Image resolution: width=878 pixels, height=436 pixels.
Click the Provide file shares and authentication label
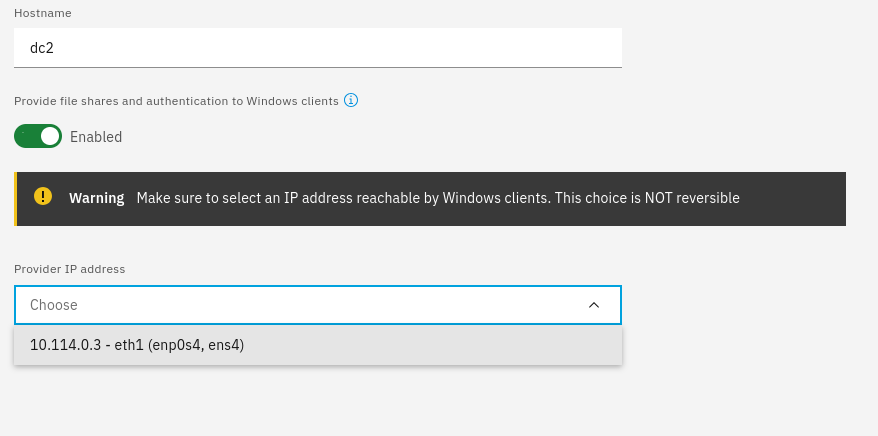click(176, 101)
